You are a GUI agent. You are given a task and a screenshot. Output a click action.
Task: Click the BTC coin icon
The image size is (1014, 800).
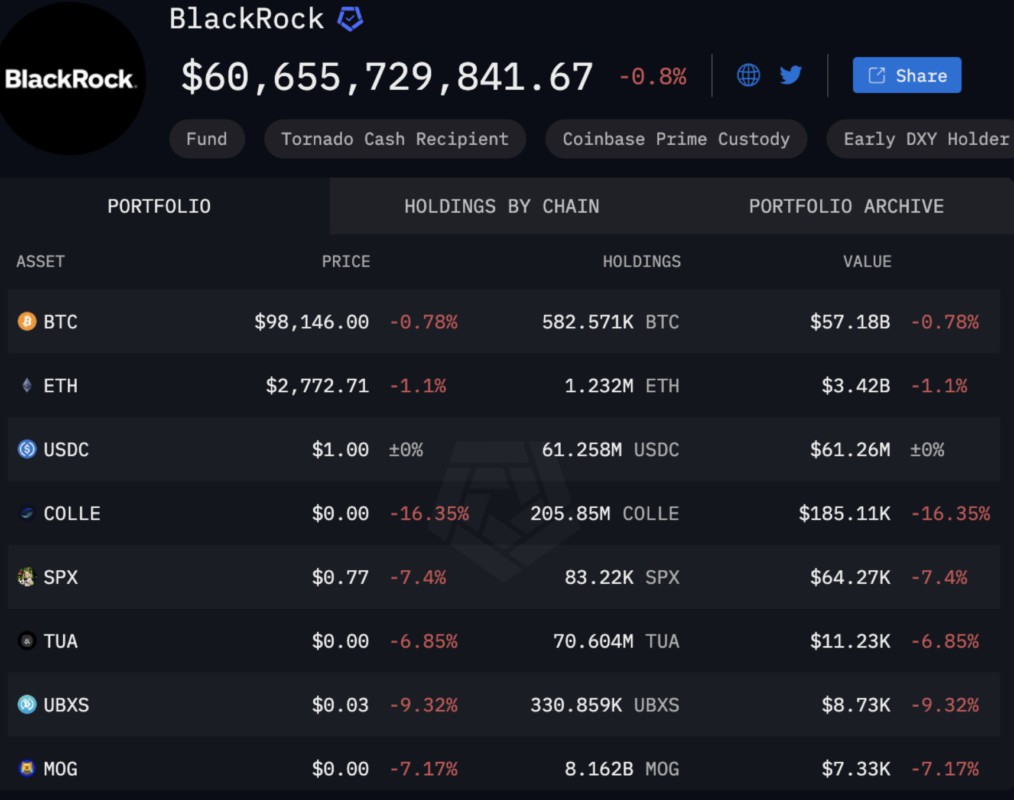click(27, 321)
